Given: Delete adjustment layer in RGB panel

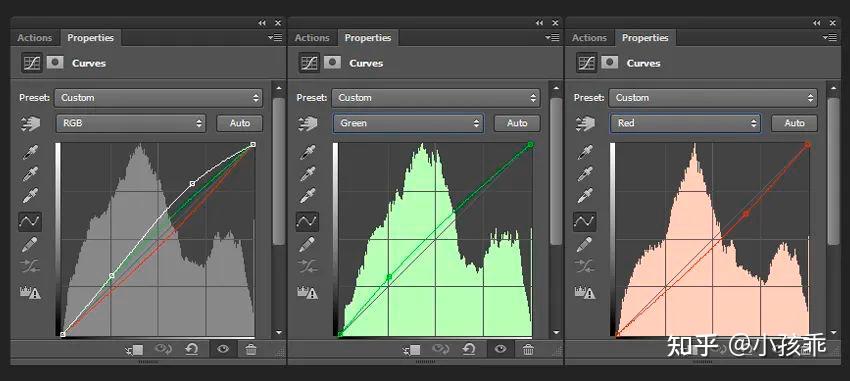Looking at the screenshot, I should [250, 350].
